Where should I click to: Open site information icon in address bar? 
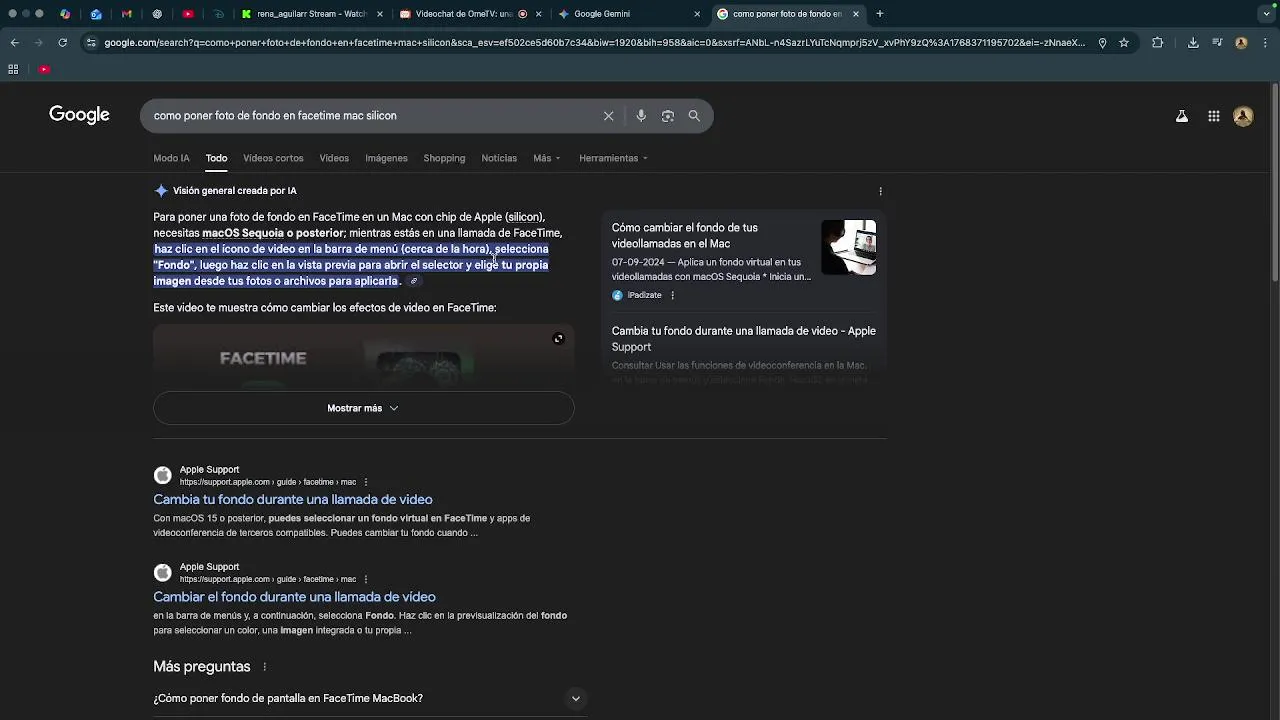(x=91, y=43)
